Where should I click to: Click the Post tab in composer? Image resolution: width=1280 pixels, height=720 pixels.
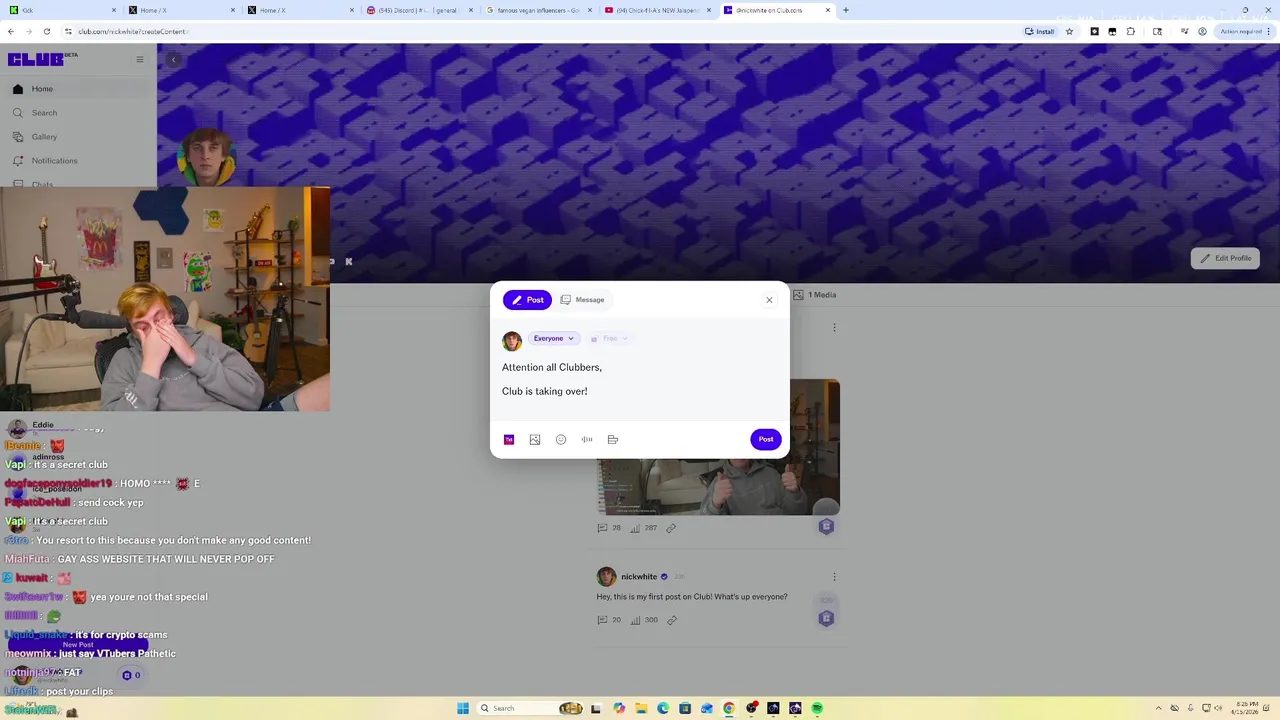527,300
